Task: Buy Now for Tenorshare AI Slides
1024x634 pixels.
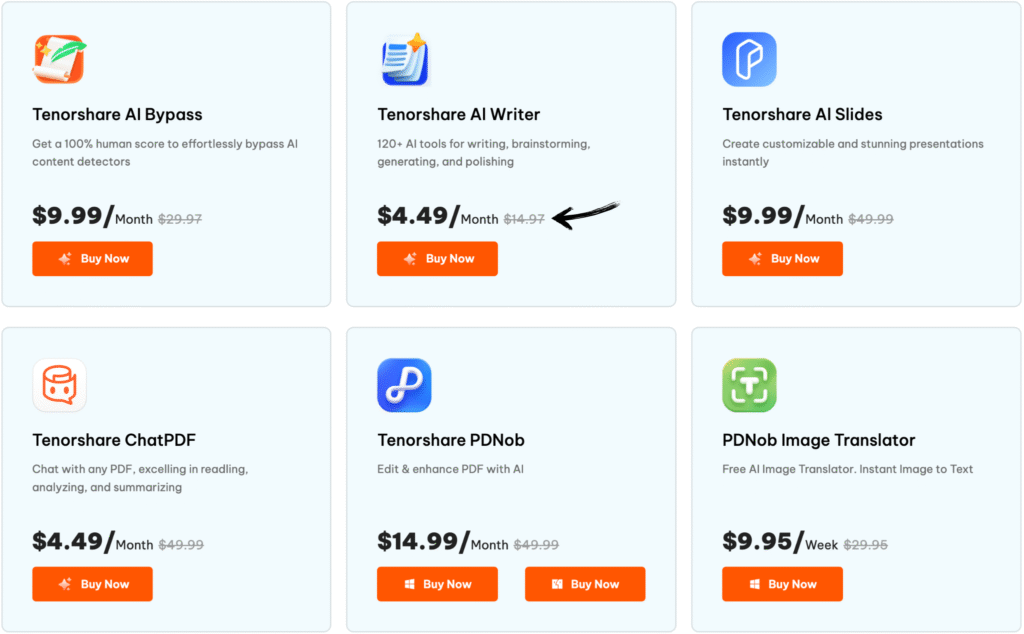Action: [x=782, y=258]
